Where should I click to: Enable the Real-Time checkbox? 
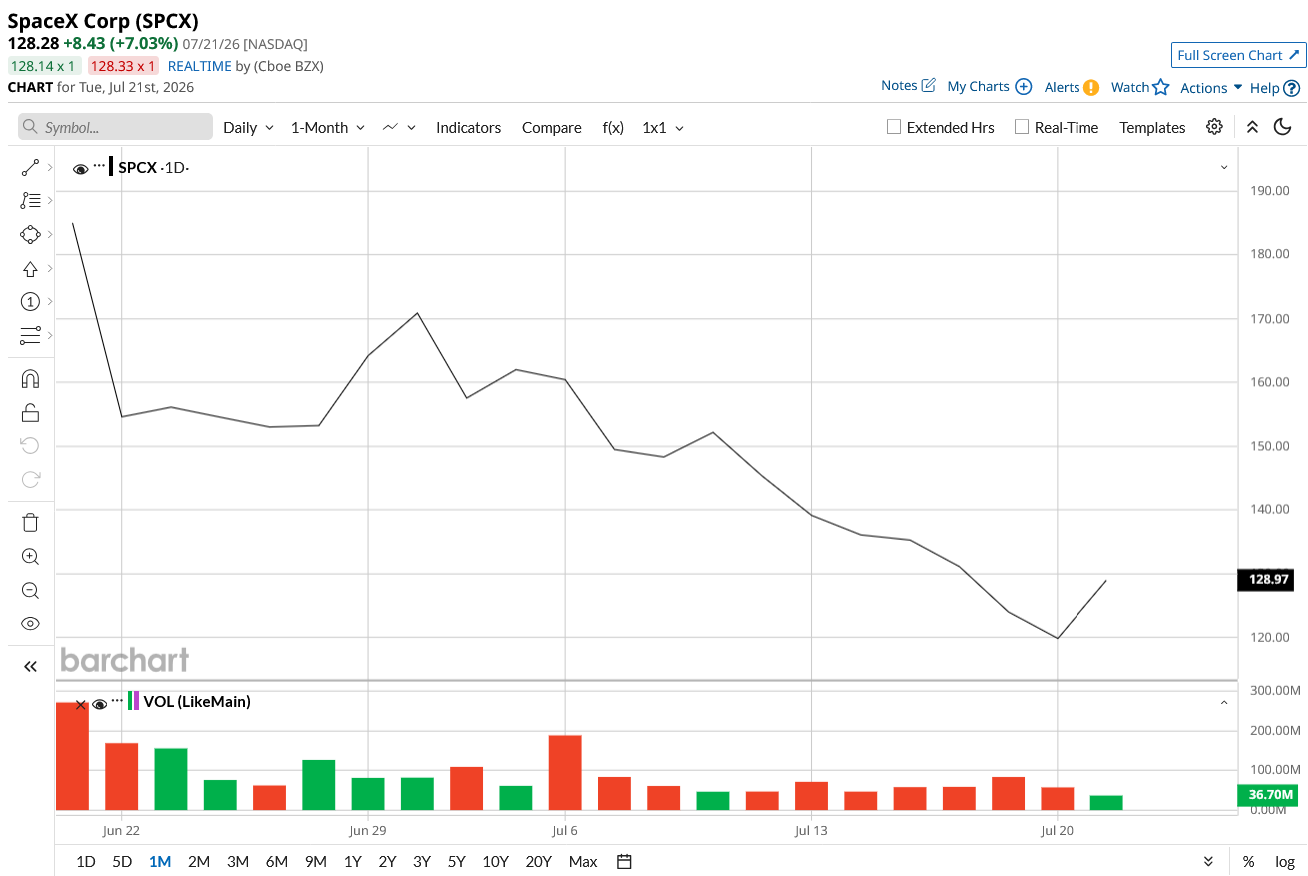click(1021, 127)
